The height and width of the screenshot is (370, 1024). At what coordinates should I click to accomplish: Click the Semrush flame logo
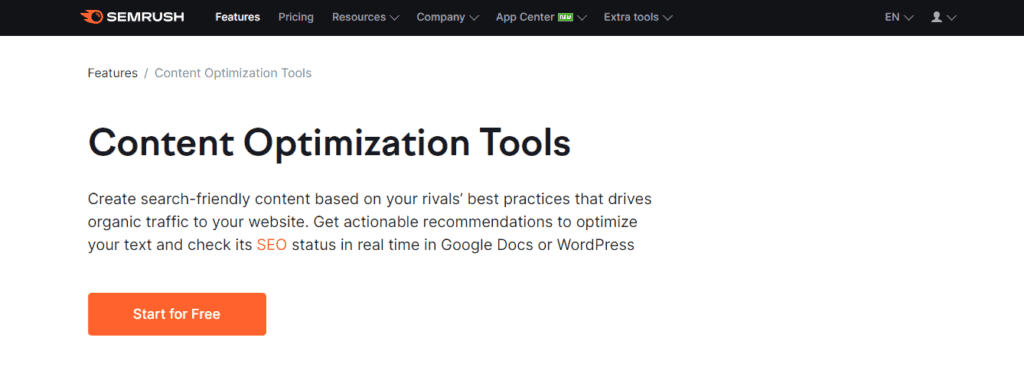point(91,17)
